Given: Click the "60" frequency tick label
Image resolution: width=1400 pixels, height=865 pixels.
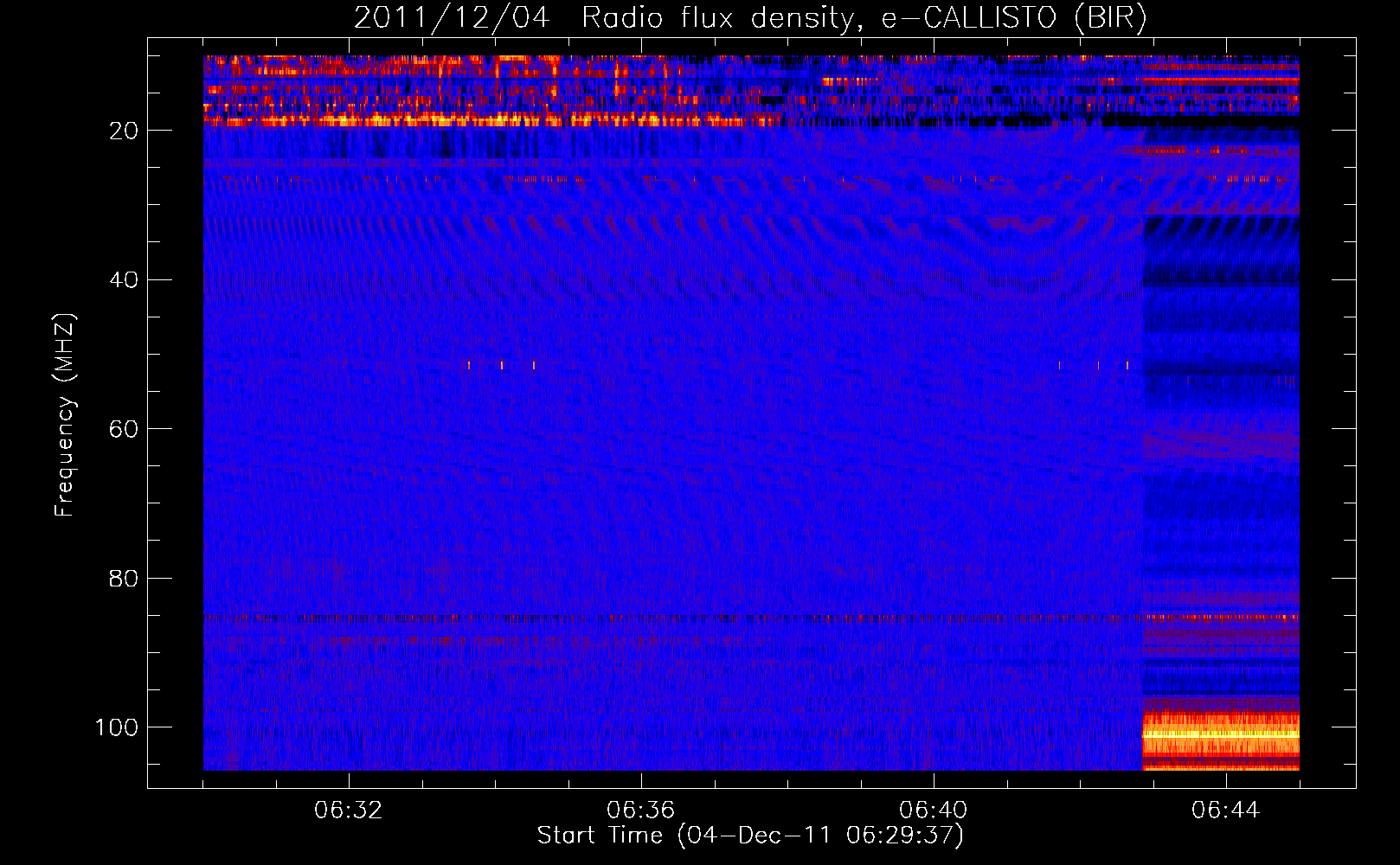Looking at the screenshot, I should coord(124,429).
